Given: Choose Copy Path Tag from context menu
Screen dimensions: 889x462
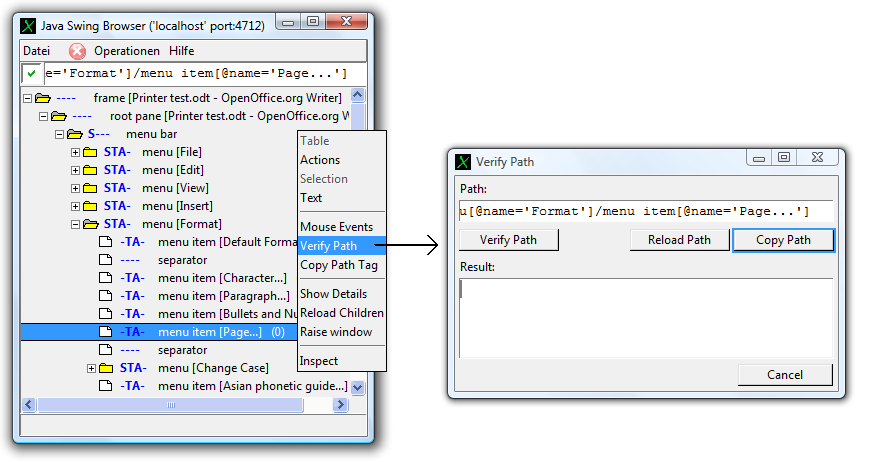Looking at the screenshot, I should tap(339, 265).
